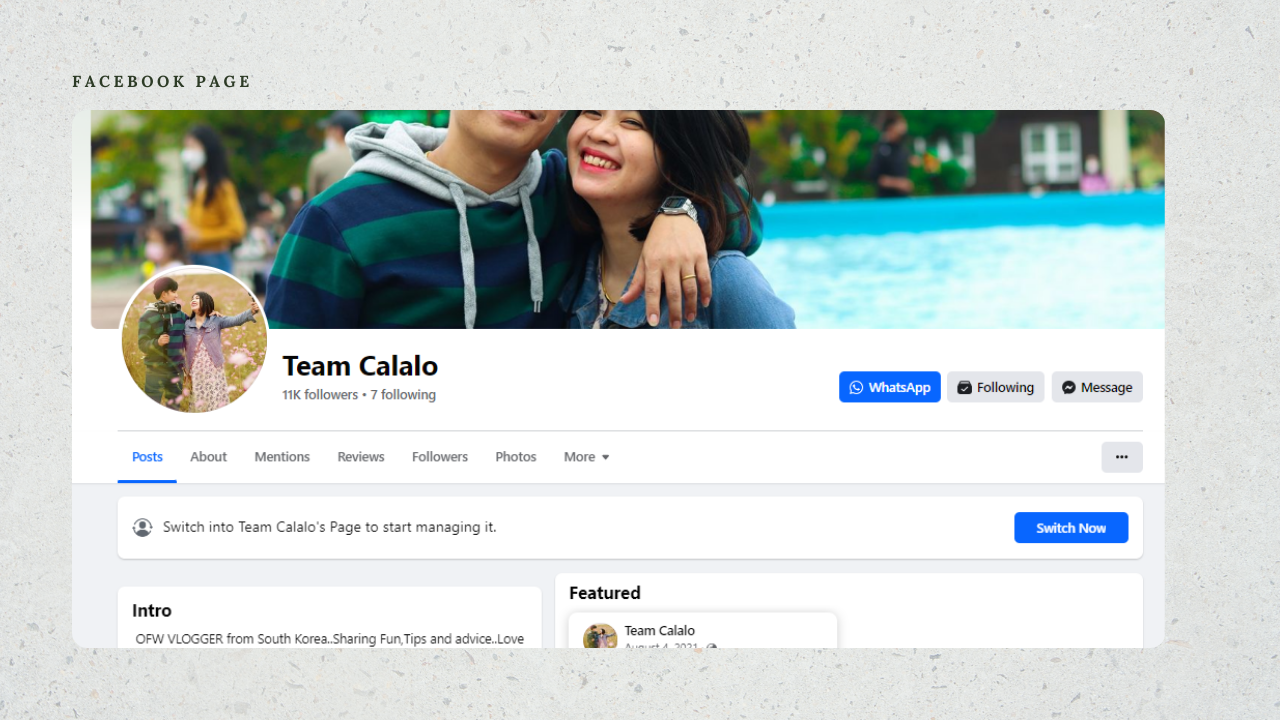Click the Switch Now button
The height and width of the screenshot is (720, 1280).
1071,528
